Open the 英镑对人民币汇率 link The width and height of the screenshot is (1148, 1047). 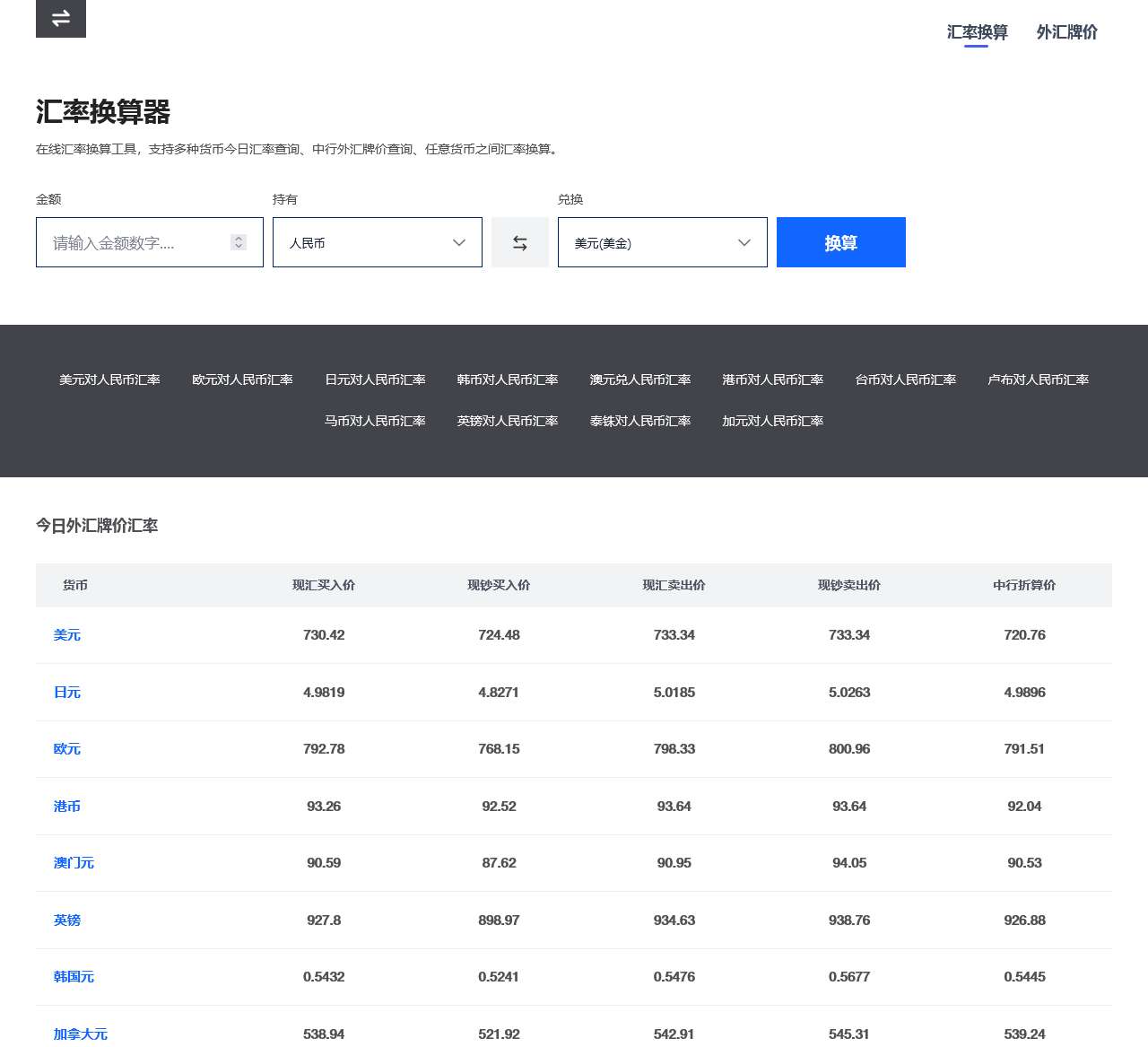pos(507,420)
